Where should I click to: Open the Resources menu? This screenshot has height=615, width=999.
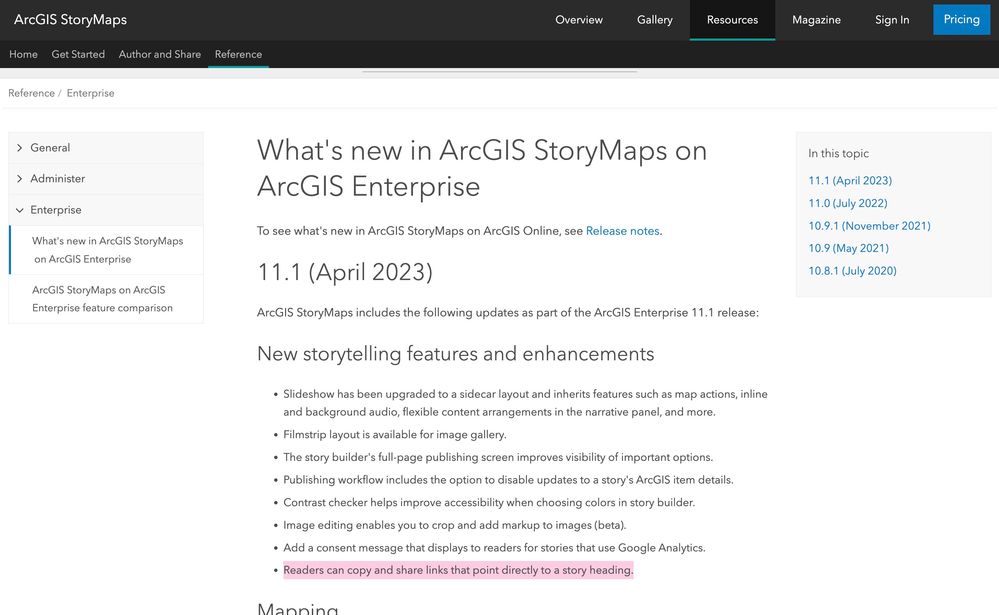pos(732,19)
